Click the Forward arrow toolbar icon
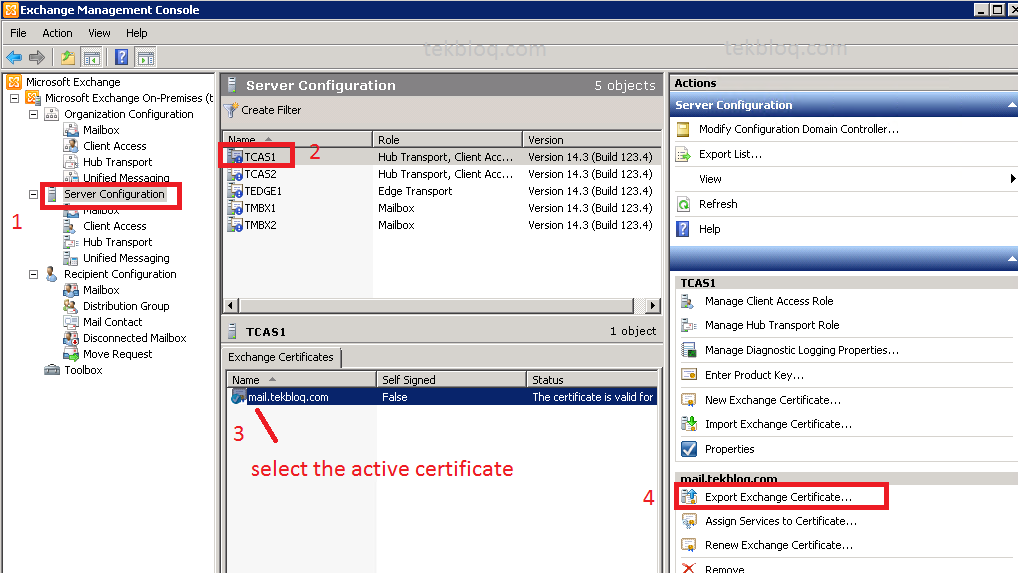 pyautogui.click(x=37, y=58)
